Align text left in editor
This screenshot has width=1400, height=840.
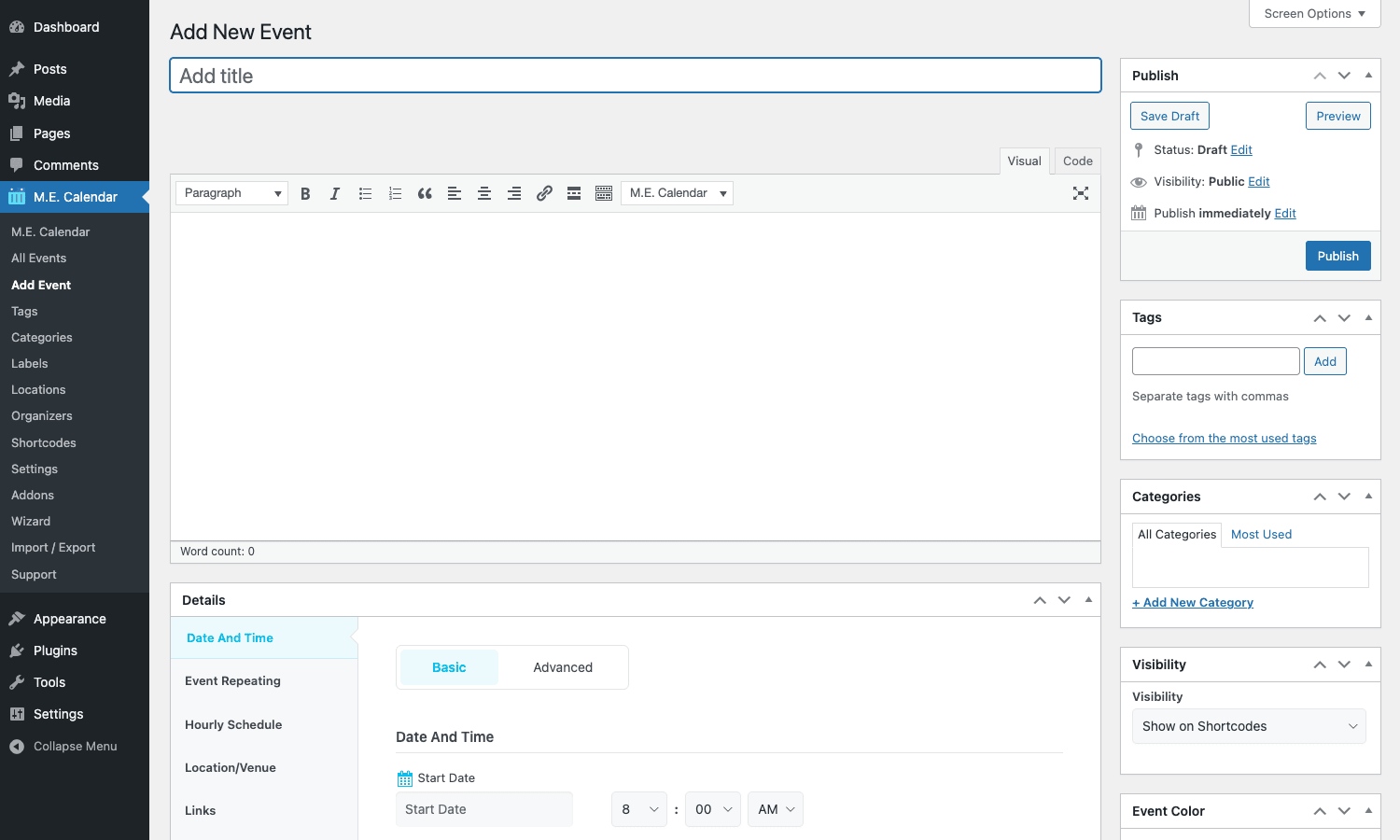455,193
